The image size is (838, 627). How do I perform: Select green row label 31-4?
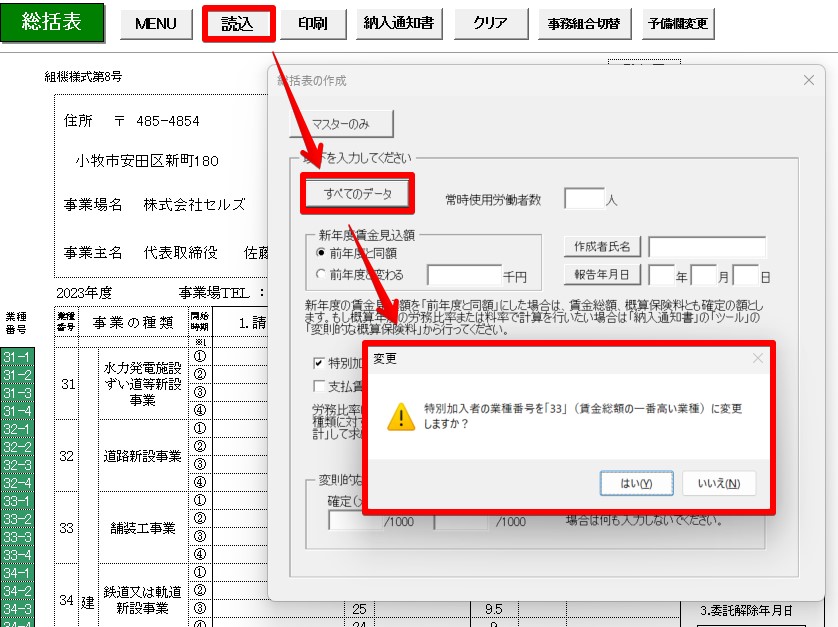click(x=17, y=411)
